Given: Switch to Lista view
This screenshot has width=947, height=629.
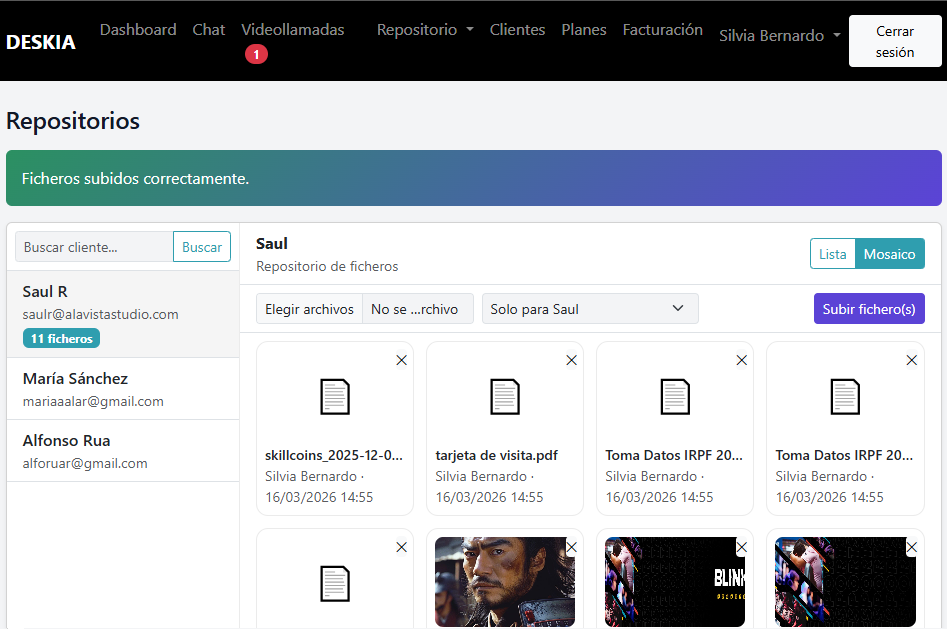Looking at the screenshot, I should 832,254.
